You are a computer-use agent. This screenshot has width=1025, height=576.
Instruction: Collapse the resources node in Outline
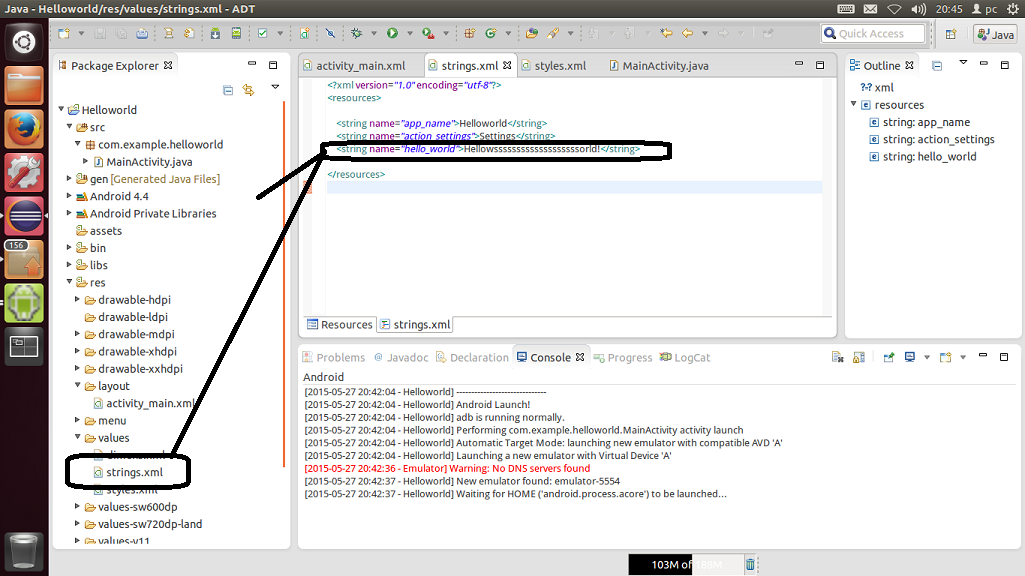tap(854, 104)
